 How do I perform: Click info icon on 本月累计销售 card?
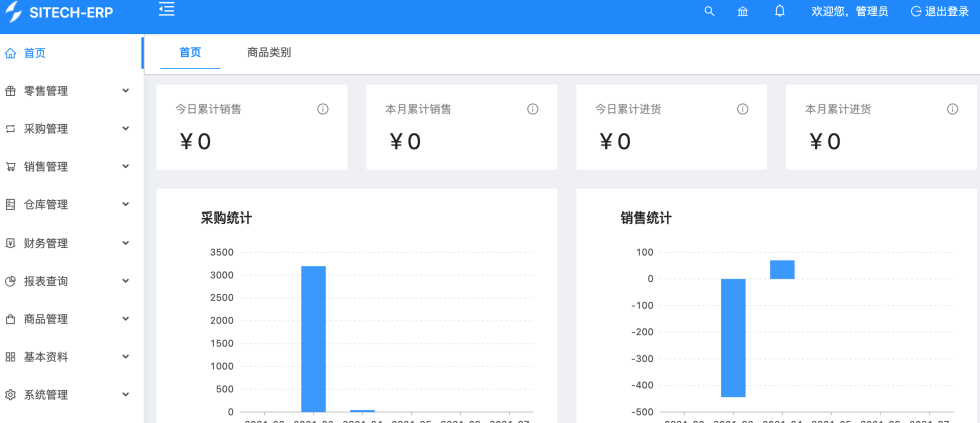click(533, 109)
